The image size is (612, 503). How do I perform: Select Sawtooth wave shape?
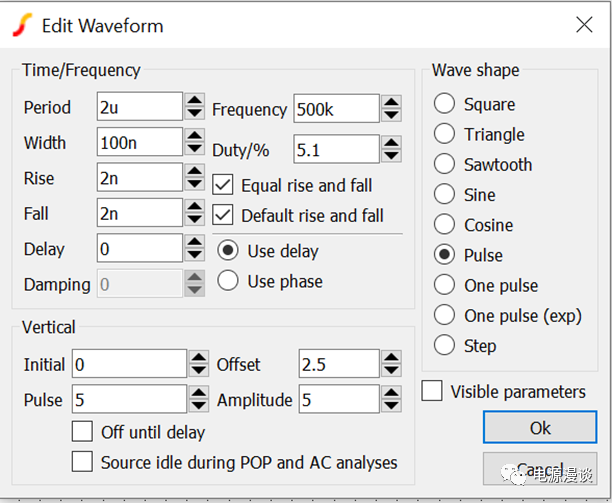pos(445,165)
